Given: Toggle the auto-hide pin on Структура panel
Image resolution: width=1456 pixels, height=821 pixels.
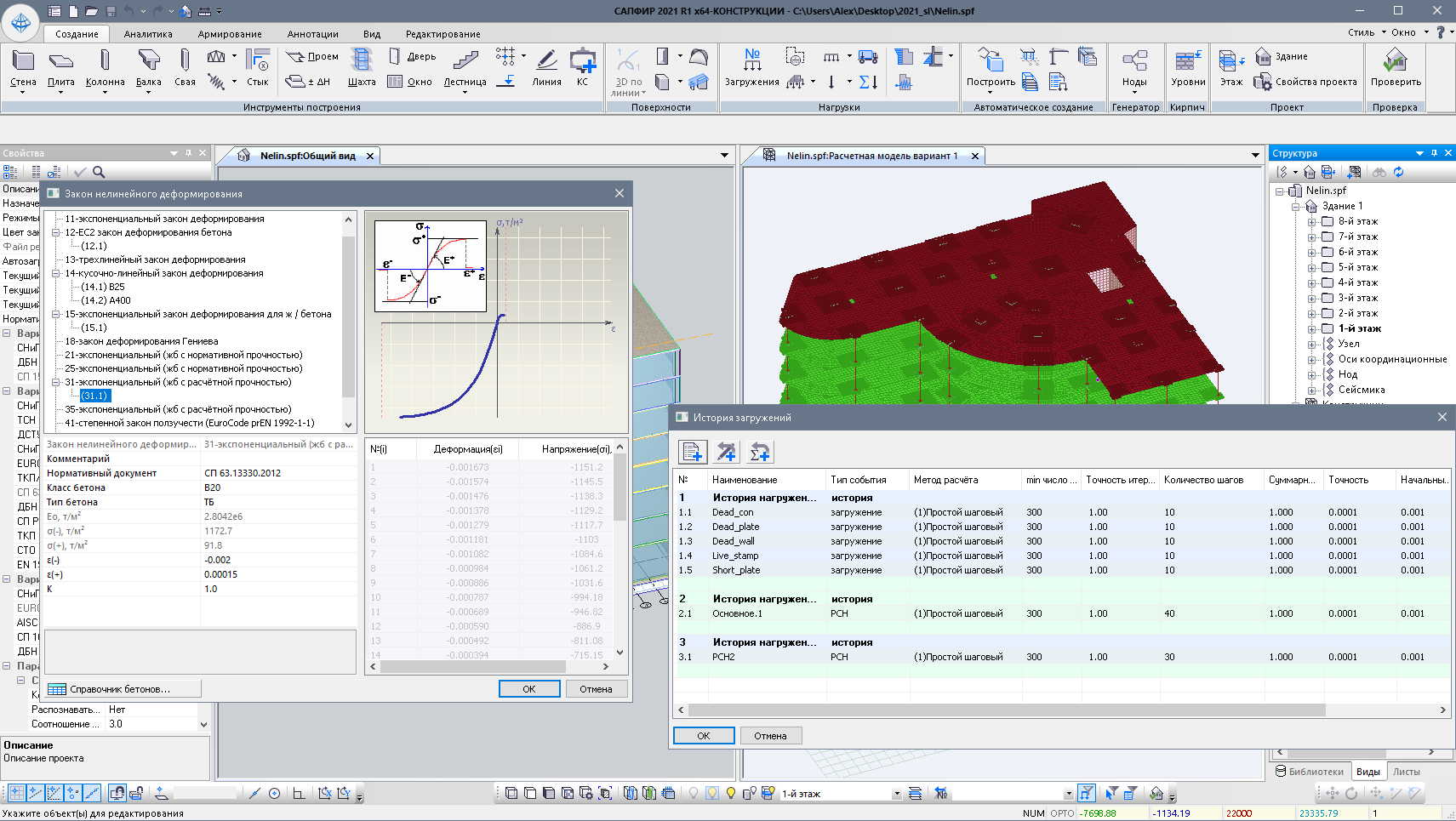Looking at the screenshot, I should (1434, 153).
